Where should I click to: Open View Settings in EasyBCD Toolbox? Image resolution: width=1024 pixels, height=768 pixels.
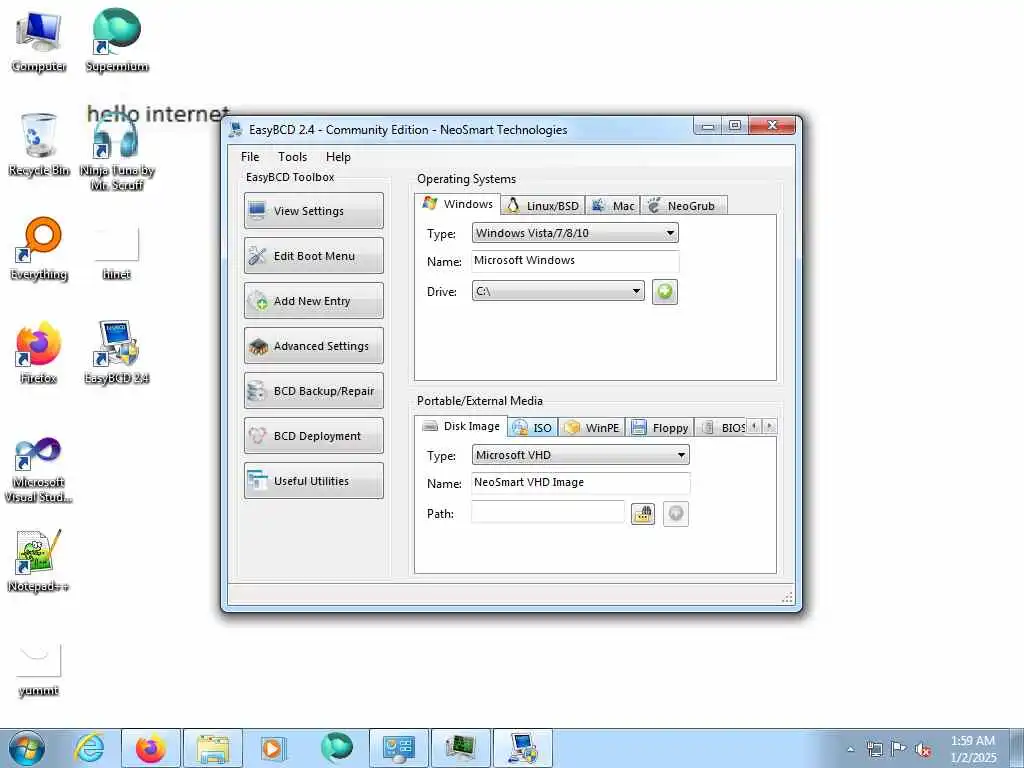coord(313,210)
